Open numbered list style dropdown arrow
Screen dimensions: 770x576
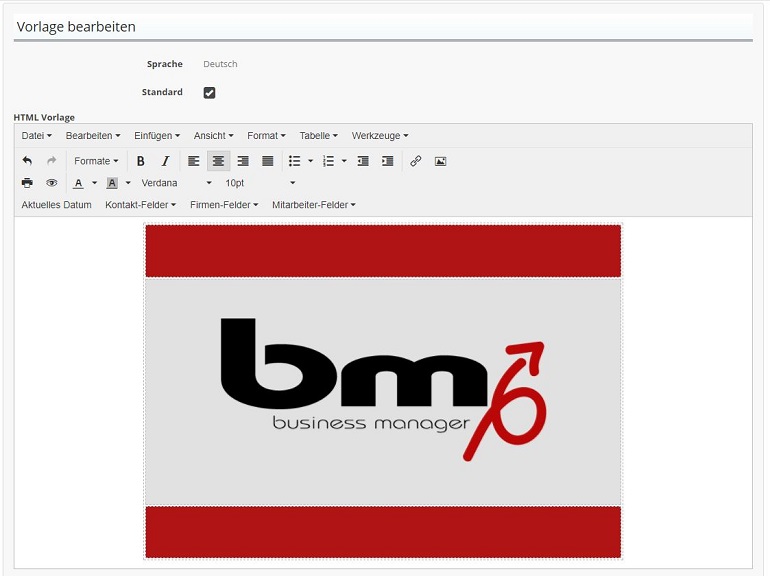(344, 161)
